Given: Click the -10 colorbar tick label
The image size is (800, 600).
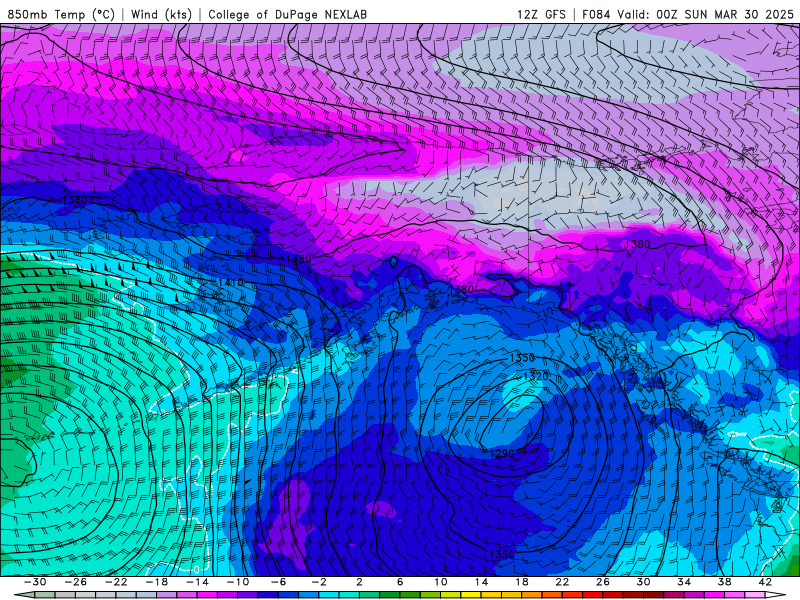Looking at the screenshot, I should (x=238, y=582).
